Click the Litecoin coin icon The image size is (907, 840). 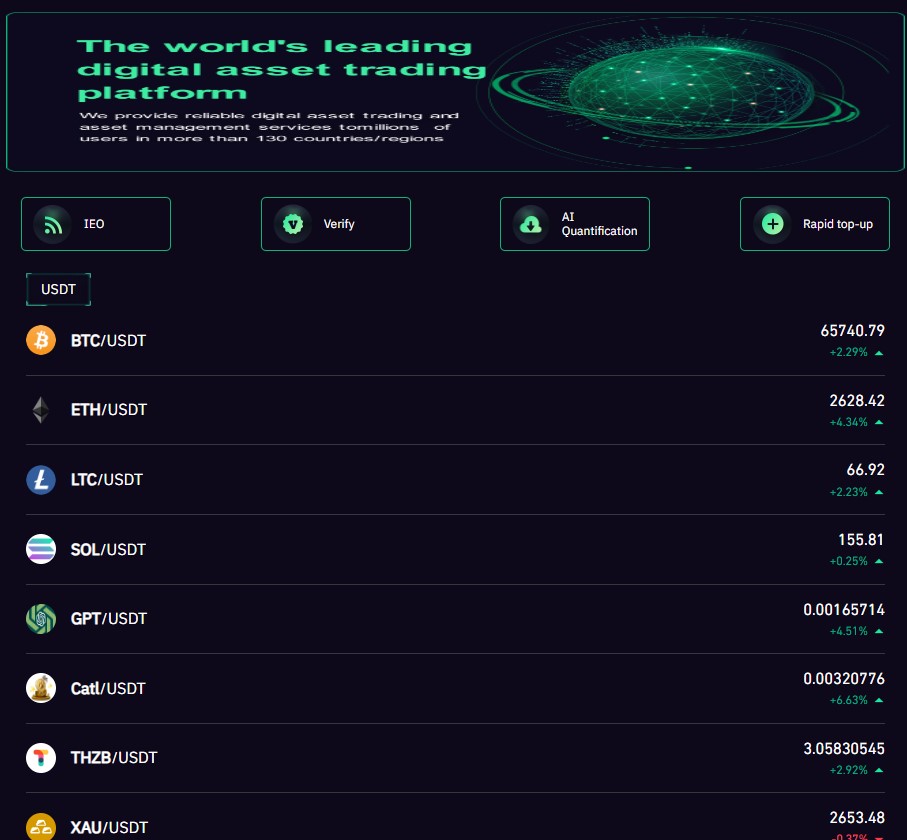pyautogui.click(x=41, y=480)
